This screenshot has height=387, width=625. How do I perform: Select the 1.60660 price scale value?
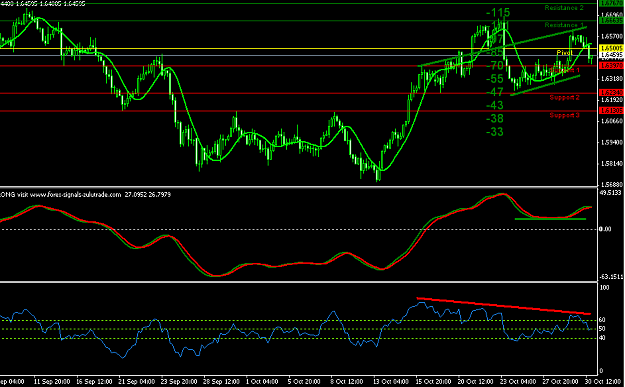click(611, 120)
